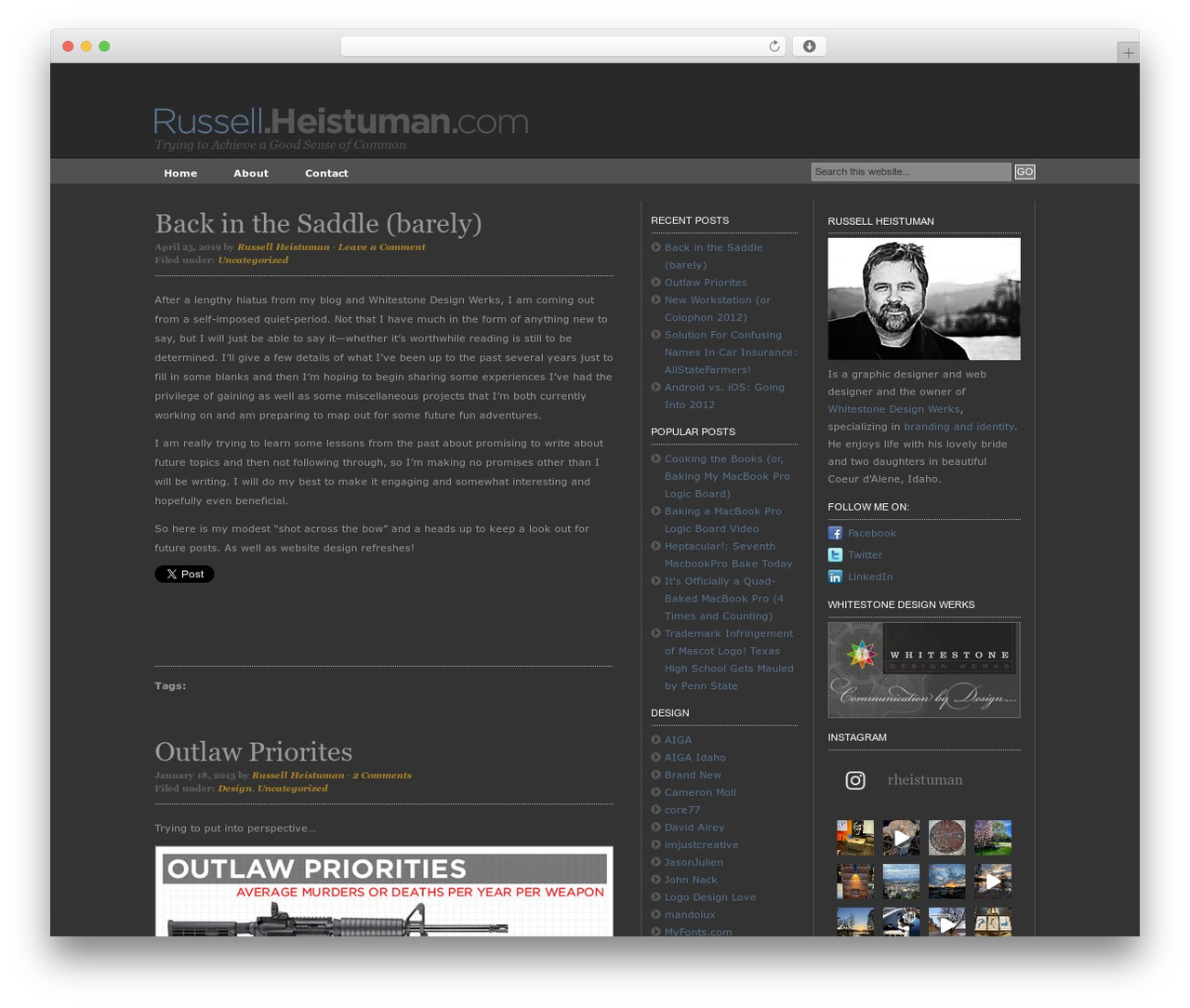Open recent post New Workstation (or Colophon 2012)
The width and height of the screenshot is (1190, 1008).
coord(718,309)
